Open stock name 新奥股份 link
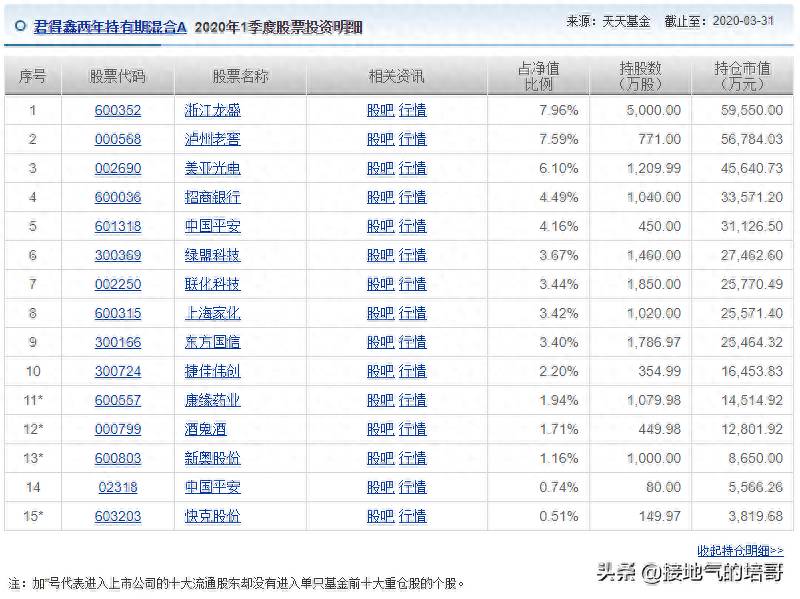This screenshot has width=800, height=599. point(212,458)
